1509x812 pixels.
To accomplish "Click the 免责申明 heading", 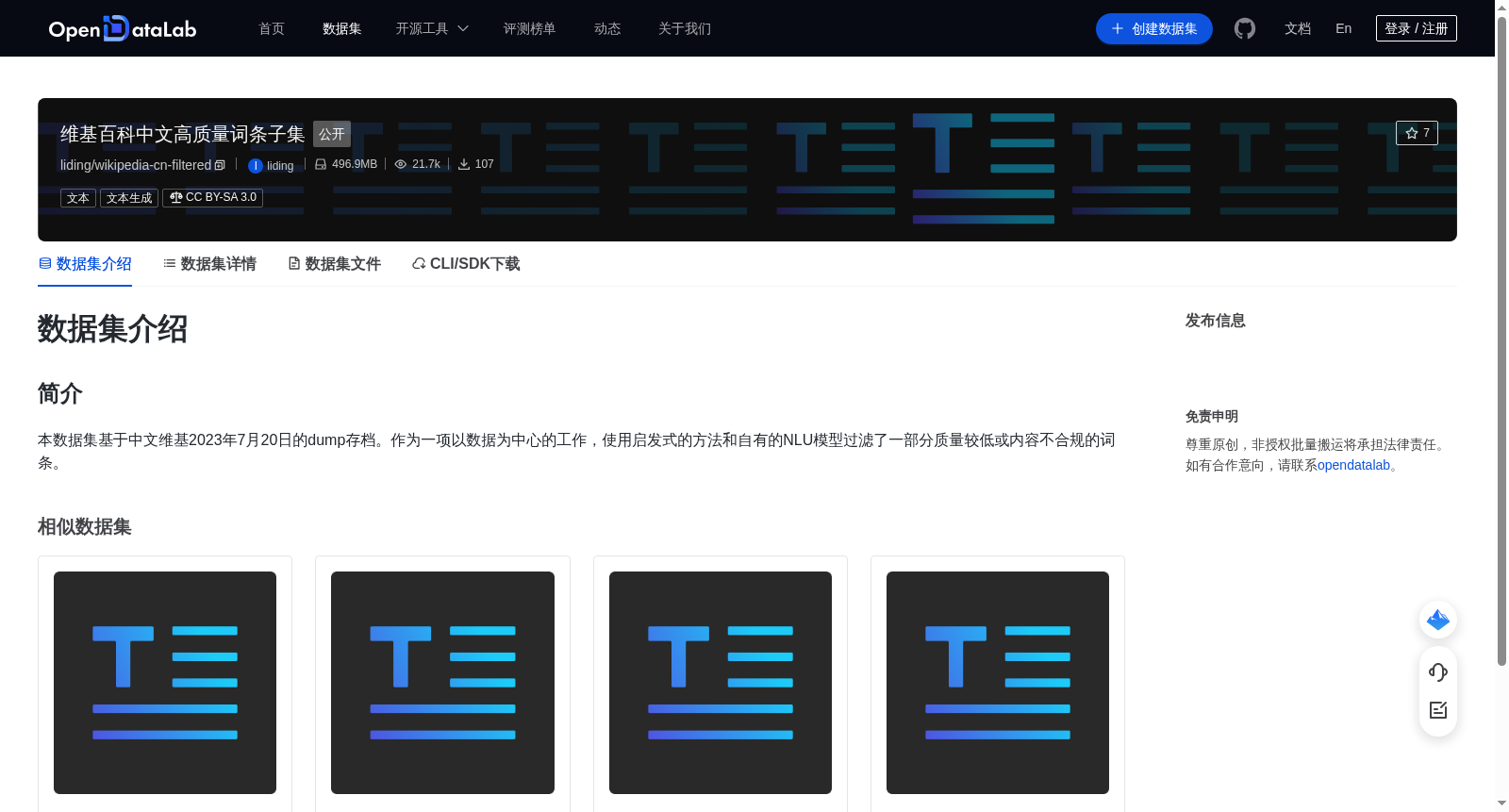I will click(1211, 416).
